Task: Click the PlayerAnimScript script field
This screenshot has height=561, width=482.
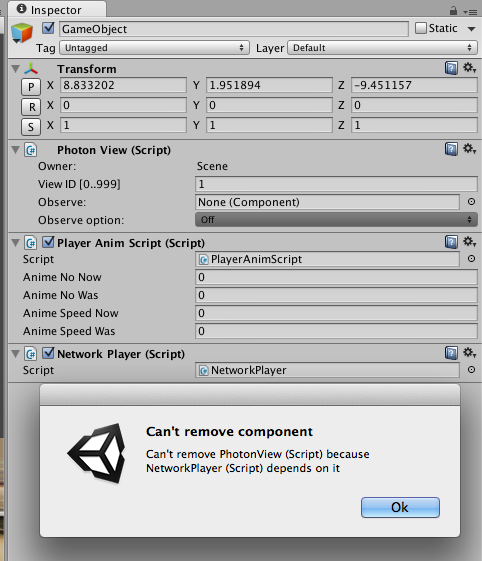Action: point(327,259)
